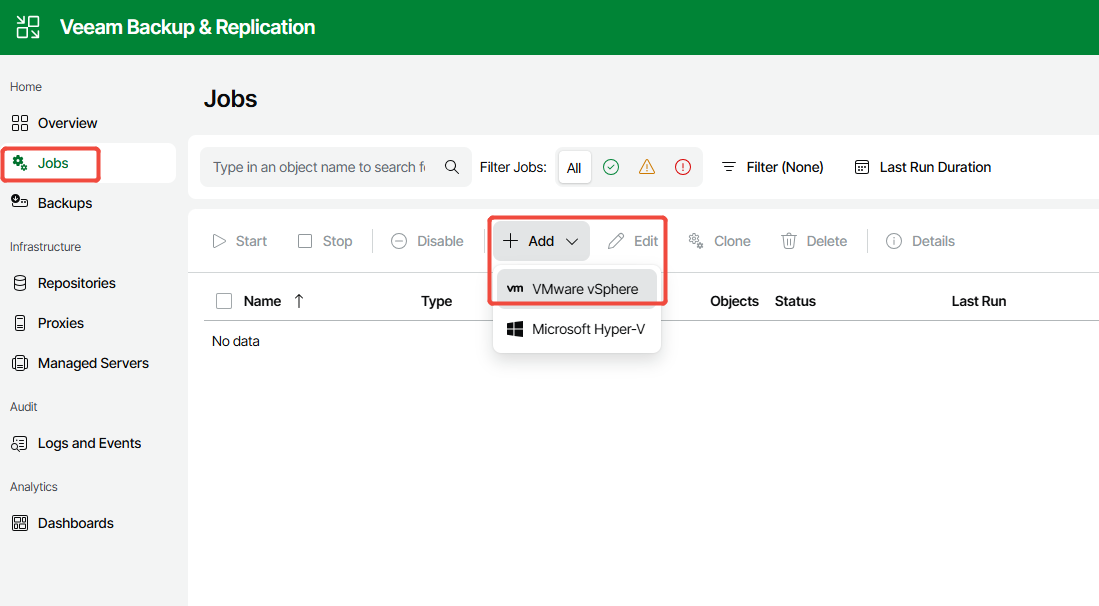Sort by Name column header
The height and width of the screenshot is (606, 1099).
pyautogui.click(x=262, y=301)
